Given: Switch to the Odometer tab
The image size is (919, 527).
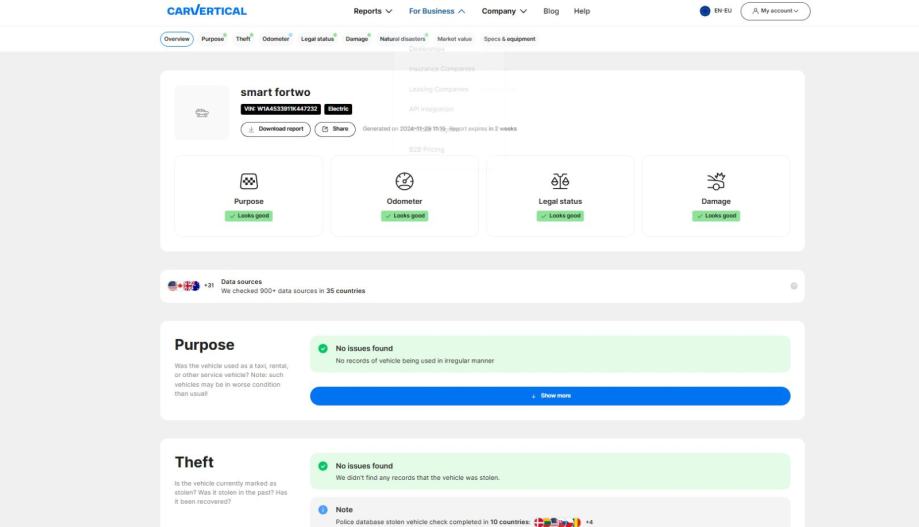Looking at the screenshot, I should point(276,39).
